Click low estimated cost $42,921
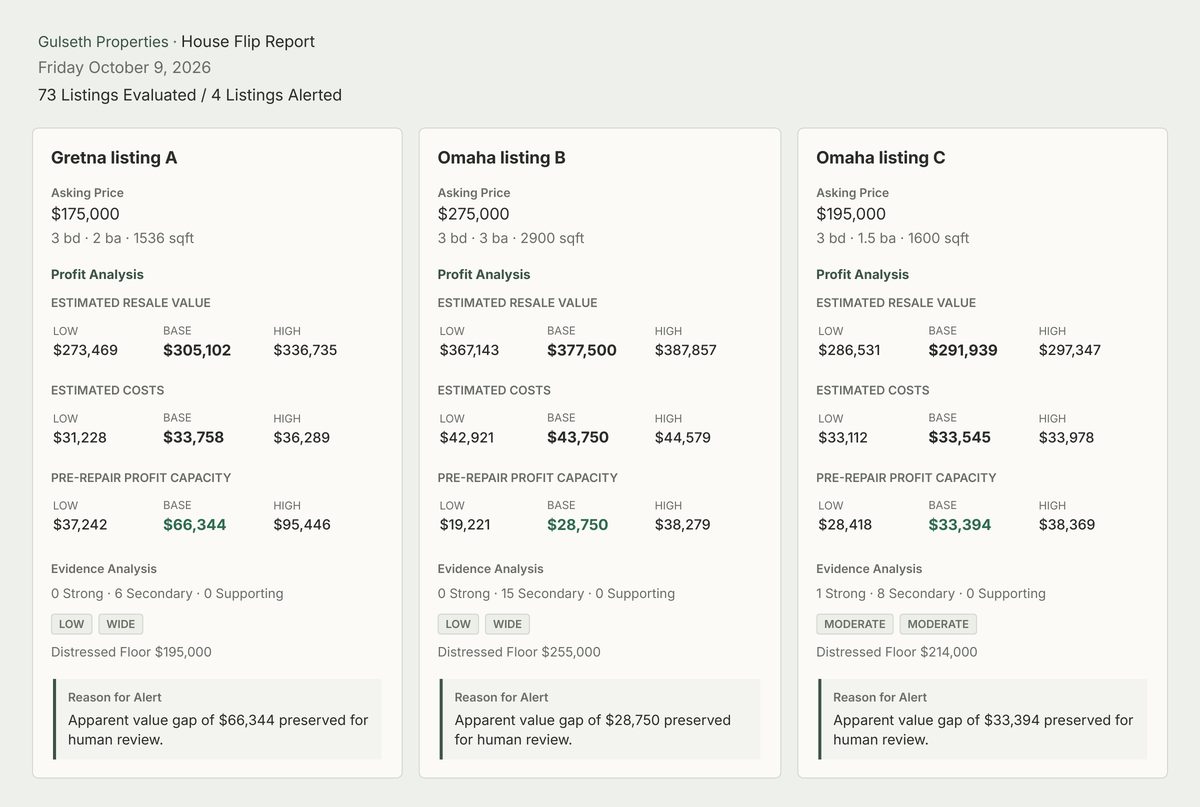Image resolution: width=1200 pixels, height=807 pixels. point(467,437)
